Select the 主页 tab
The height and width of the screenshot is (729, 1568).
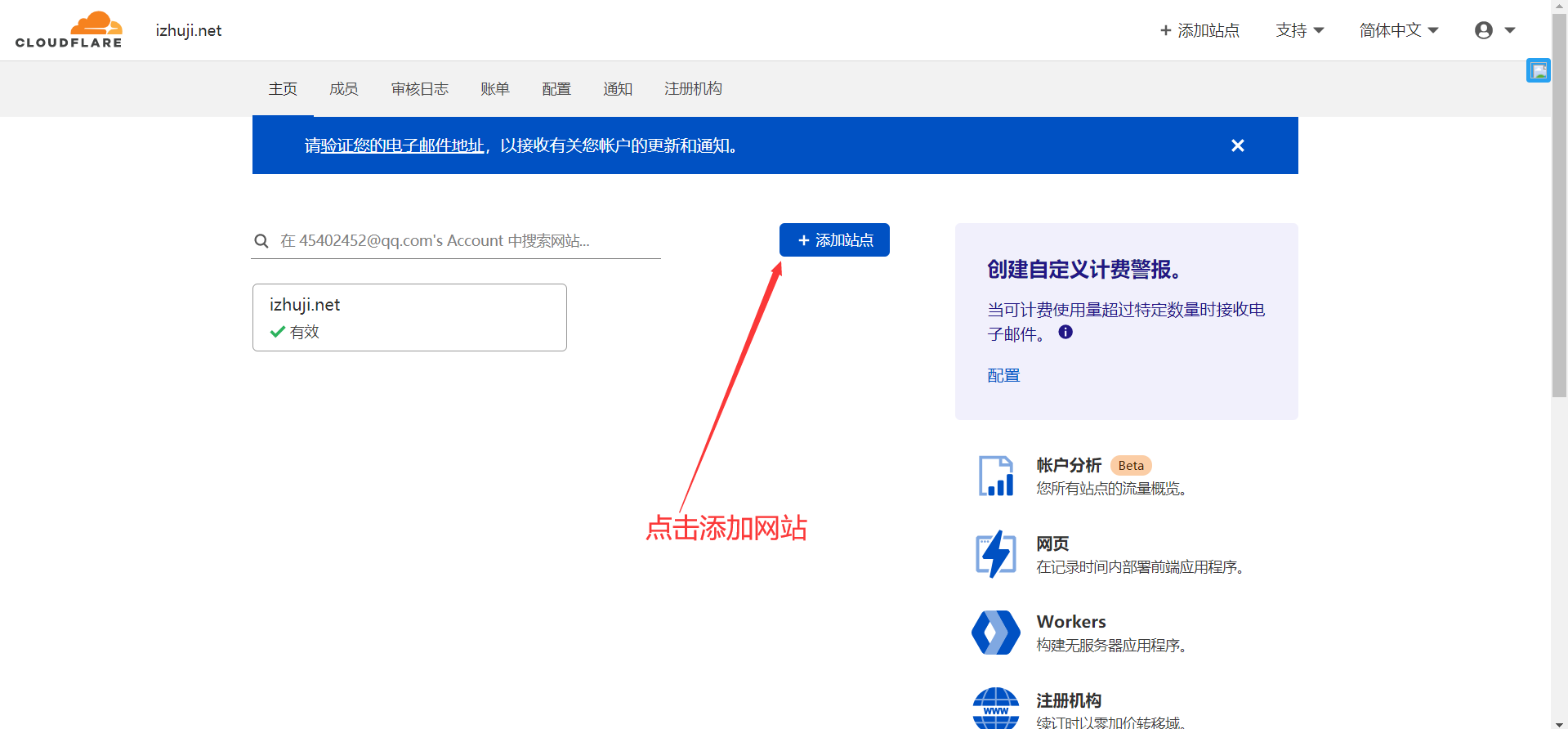pos(283,88)
